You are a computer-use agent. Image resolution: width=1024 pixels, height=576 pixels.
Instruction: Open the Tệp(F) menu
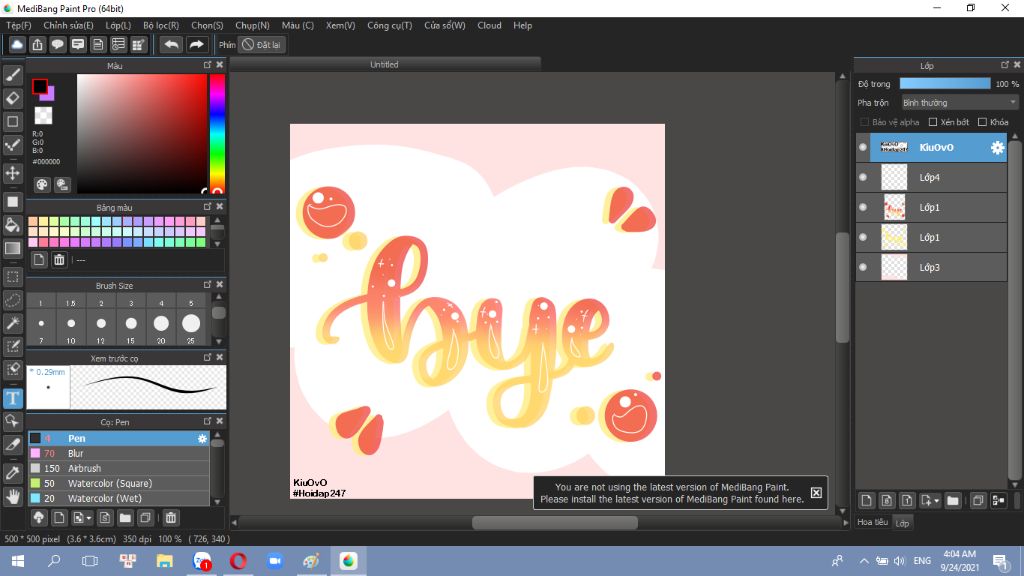[18, 25]
